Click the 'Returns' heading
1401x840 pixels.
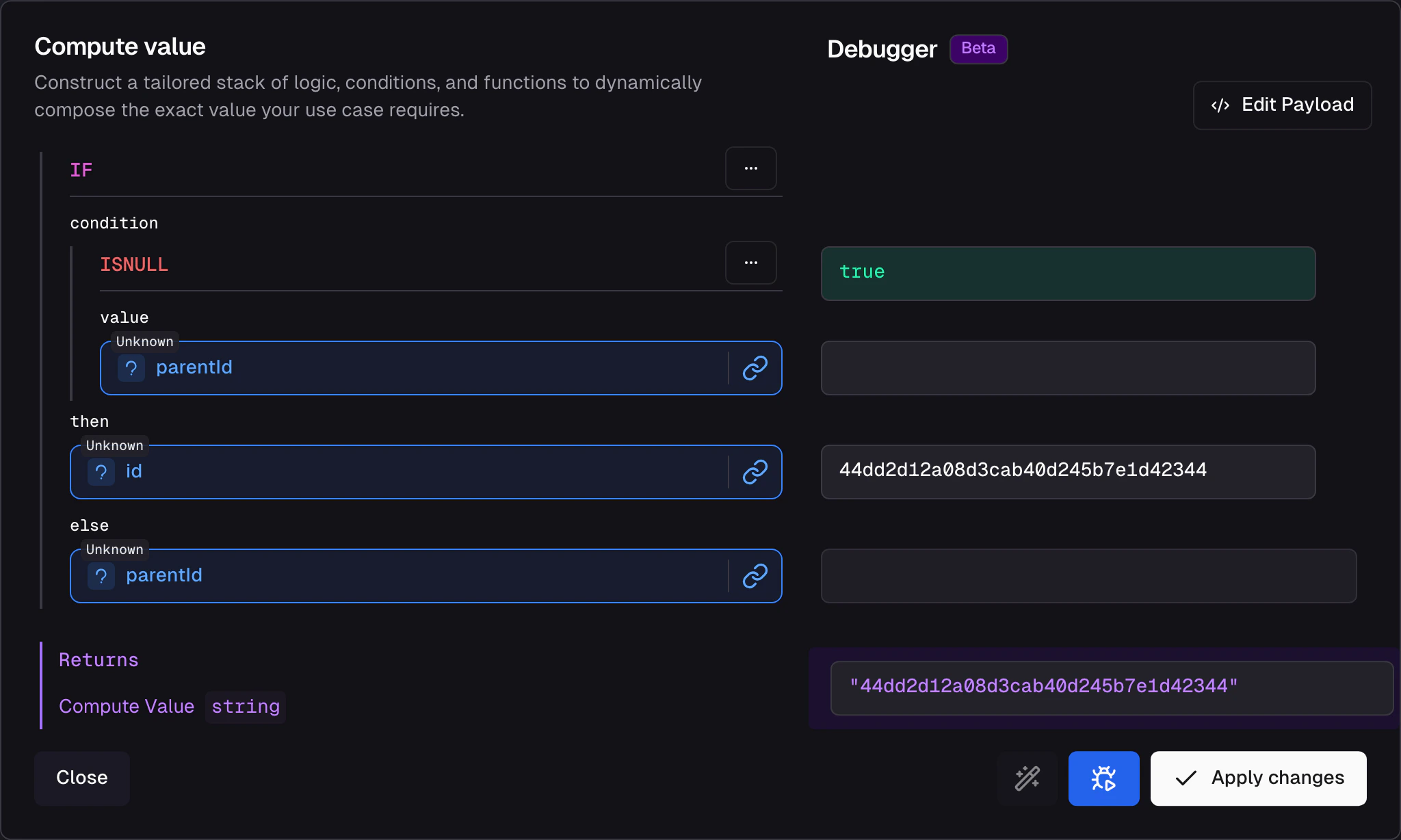pos(99,660)
